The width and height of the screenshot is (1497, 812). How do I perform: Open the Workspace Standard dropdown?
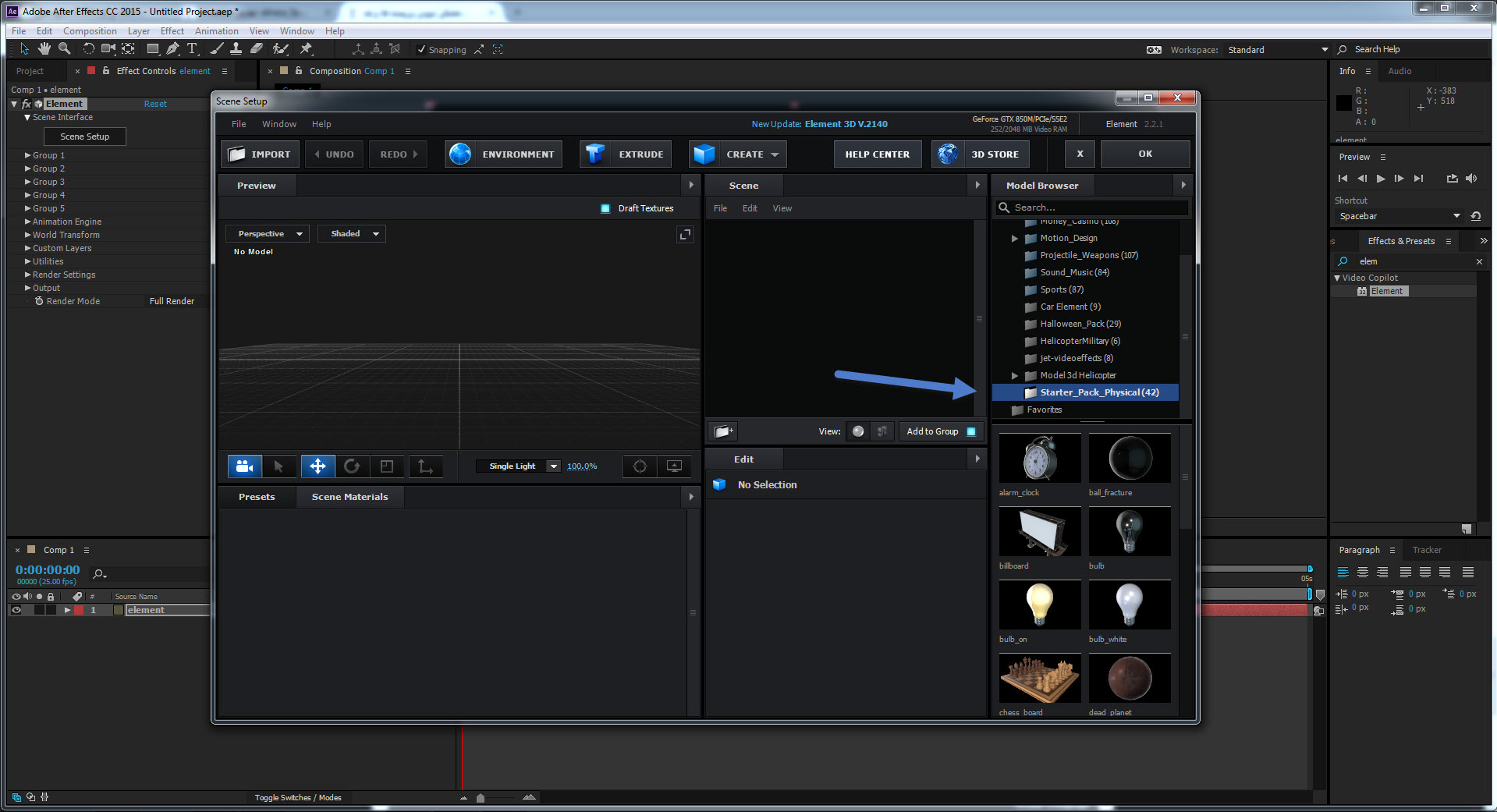click(1278, 50)
